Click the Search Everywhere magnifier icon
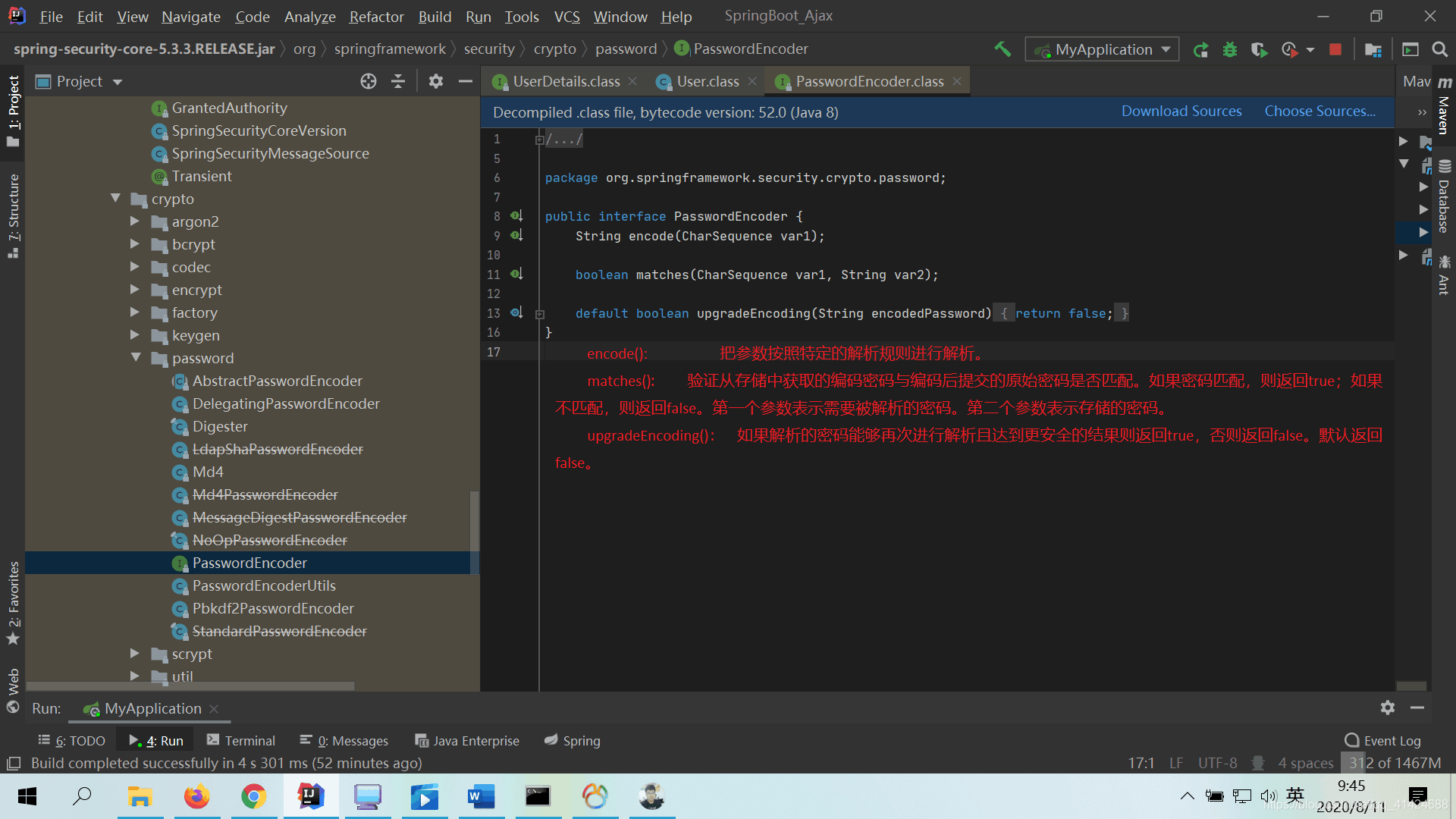The height and width of the screenshot is (819, 1456). point(1439,50)
